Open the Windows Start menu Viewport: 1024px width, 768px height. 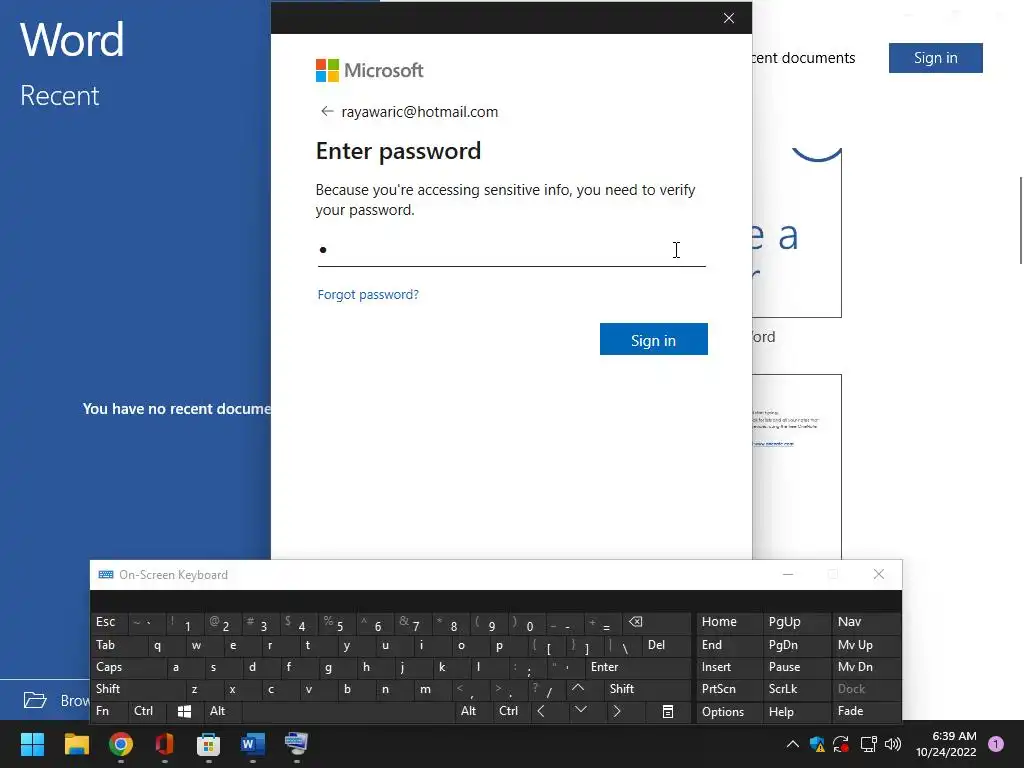pos(33,744)
